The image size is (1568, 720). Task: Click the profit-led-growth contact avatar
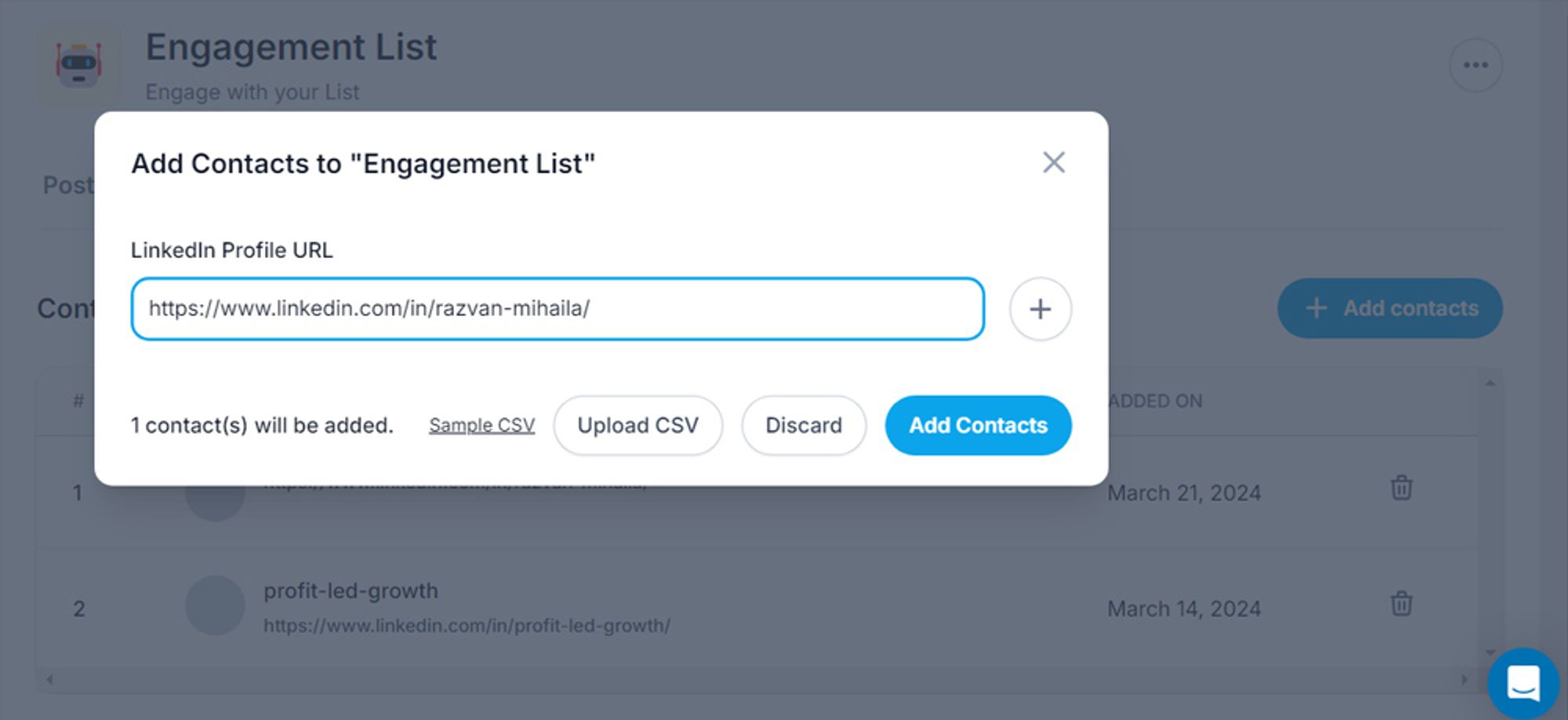(215, 605)
